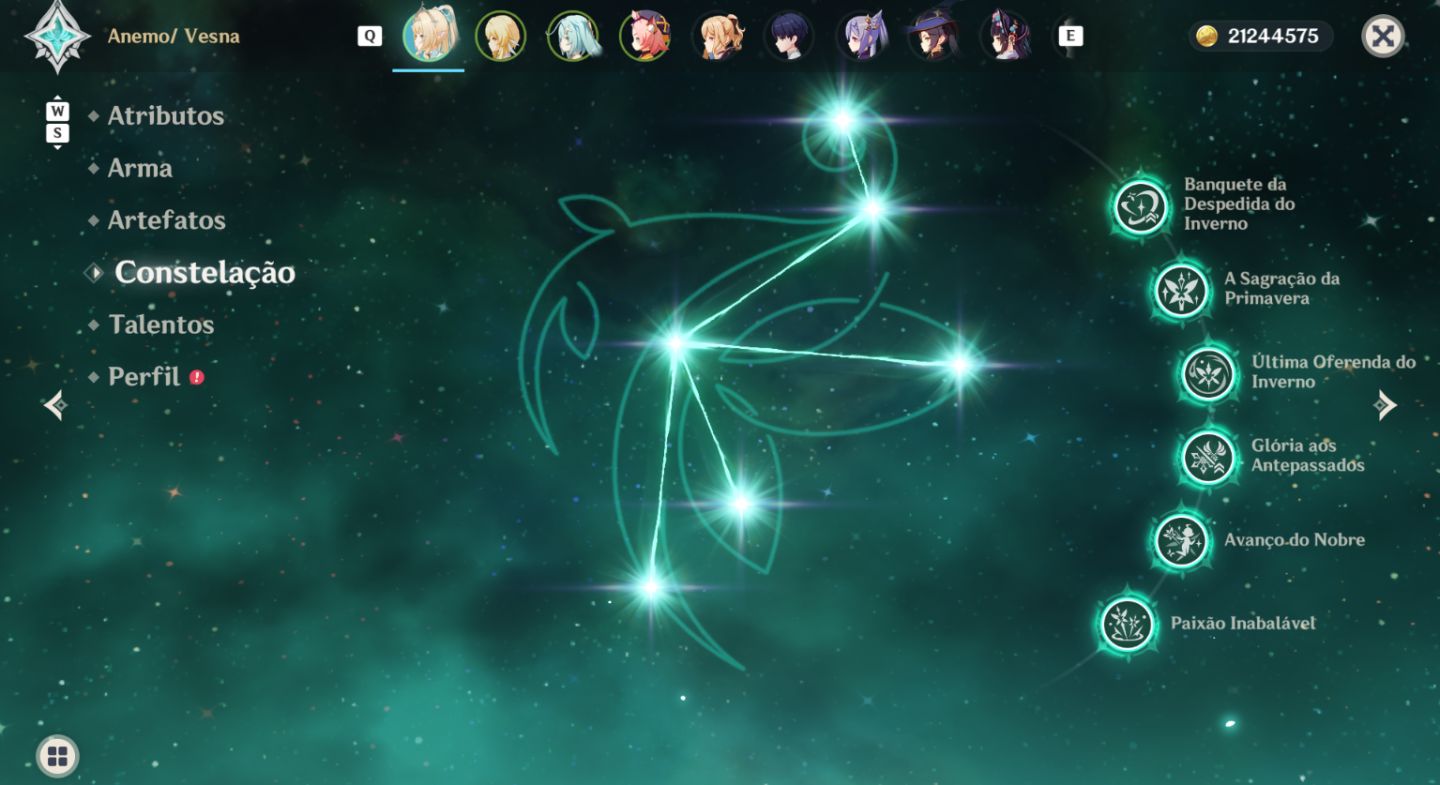Go to previous character with left arrow
Viewport: 1440px width, 785px height.
pyautogui.click(x=55, y=405)
